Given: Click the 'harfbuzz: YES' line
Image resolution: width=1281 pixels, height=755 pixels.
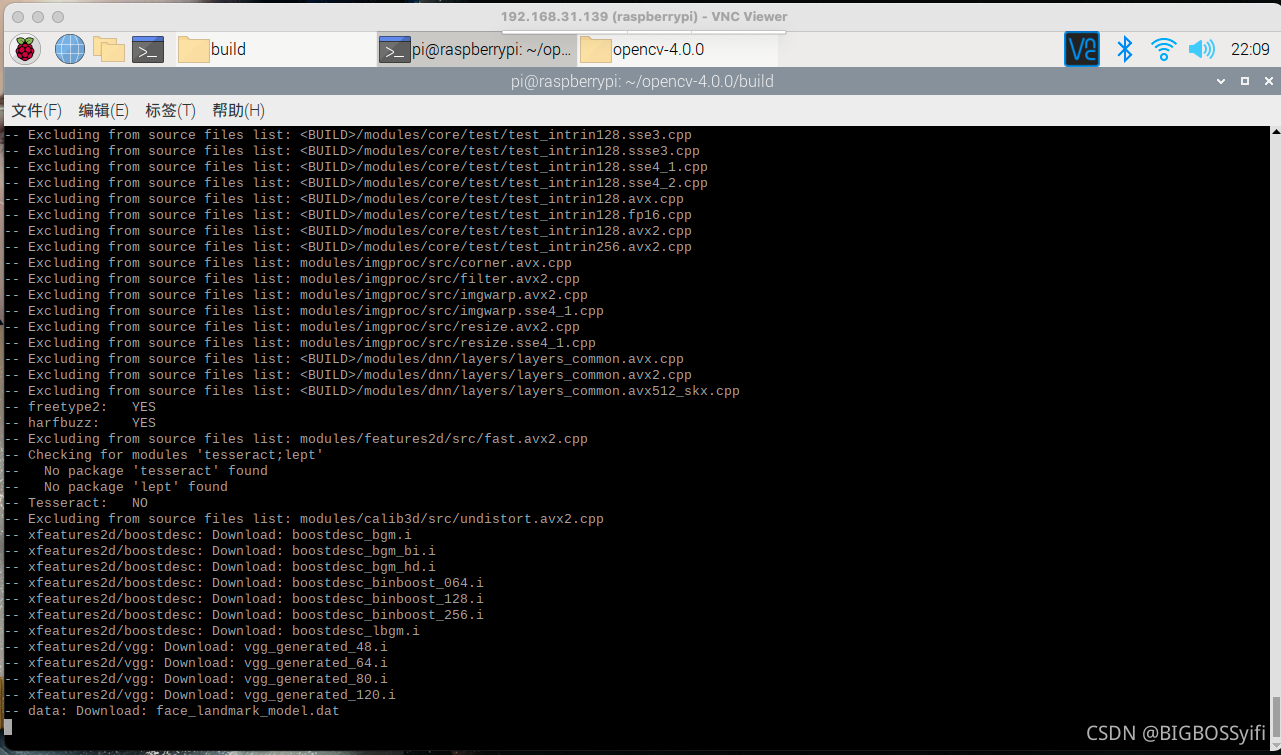Looking at the screenshot, I should pos(80,423).
